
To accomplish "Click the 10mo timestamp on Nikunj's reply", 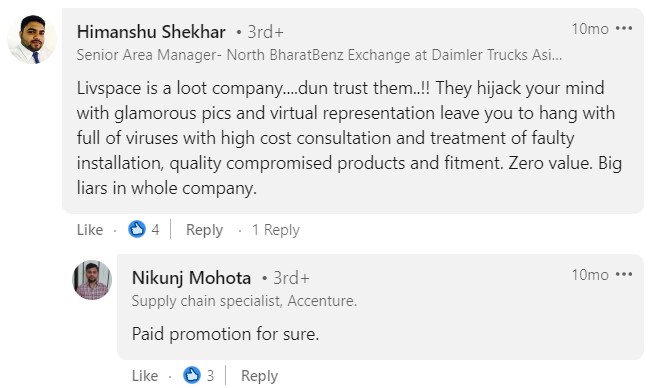I will [590, 274].
